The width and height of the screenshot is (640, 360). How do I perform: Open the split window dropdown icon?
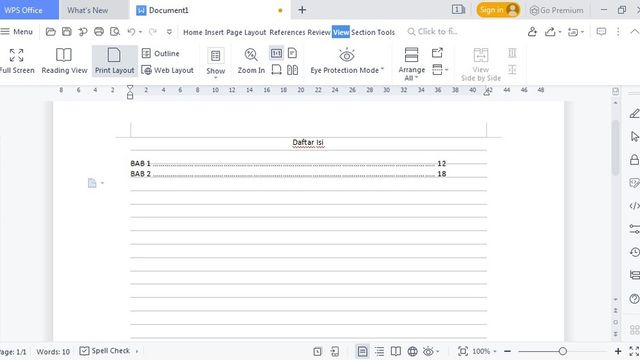coord(440,70)
